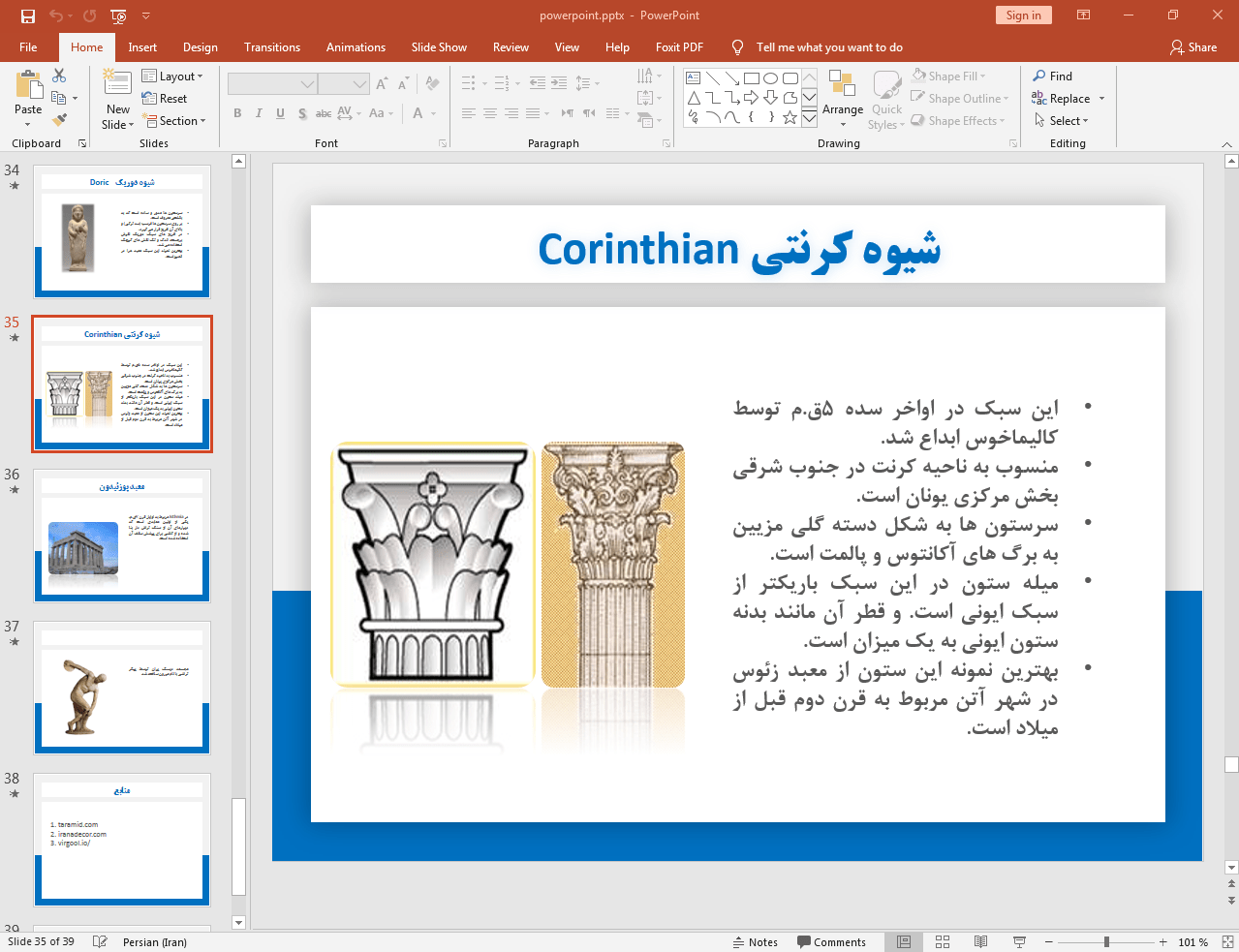Viewport: 1239px width, 952px height.
Task: Switch to the Design tab
Action: pos(200,46)
